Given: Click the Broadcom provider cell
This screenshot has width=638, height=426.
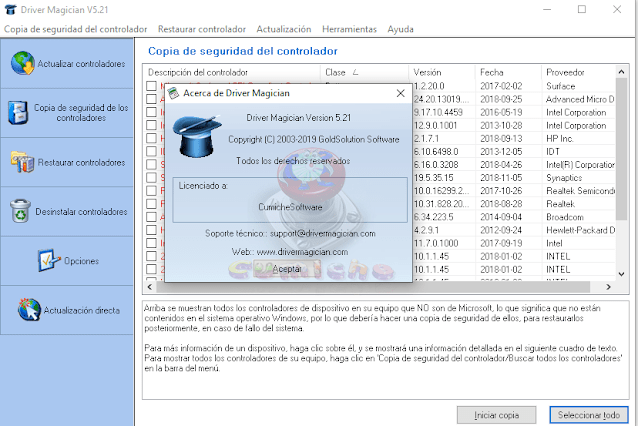Looking at the screenshot, I should coord(565,217).
